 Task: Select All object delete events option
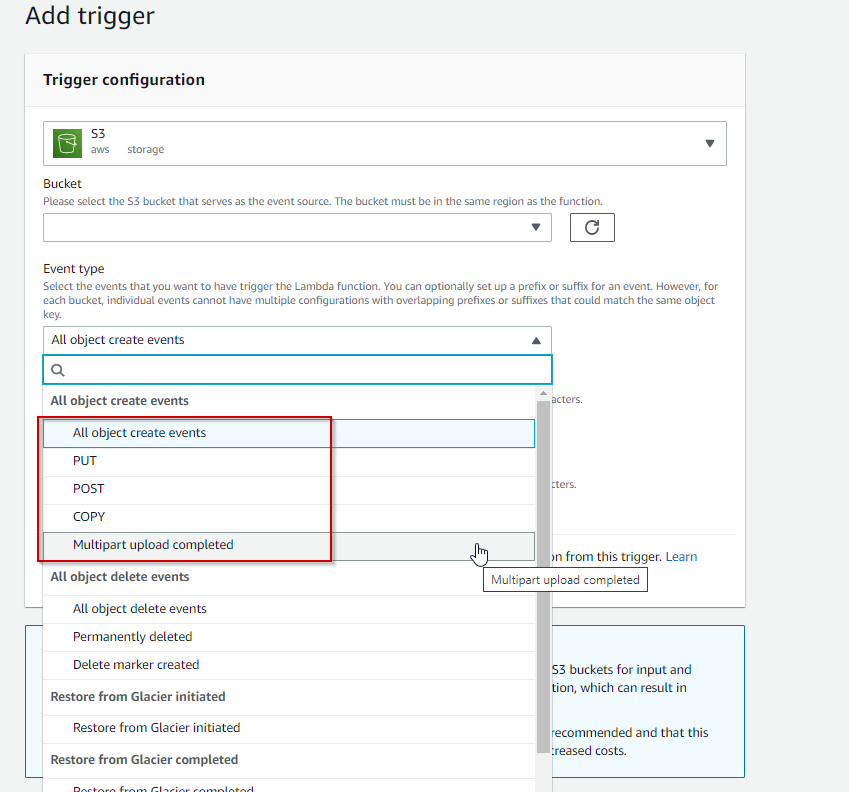pos(289,609)
